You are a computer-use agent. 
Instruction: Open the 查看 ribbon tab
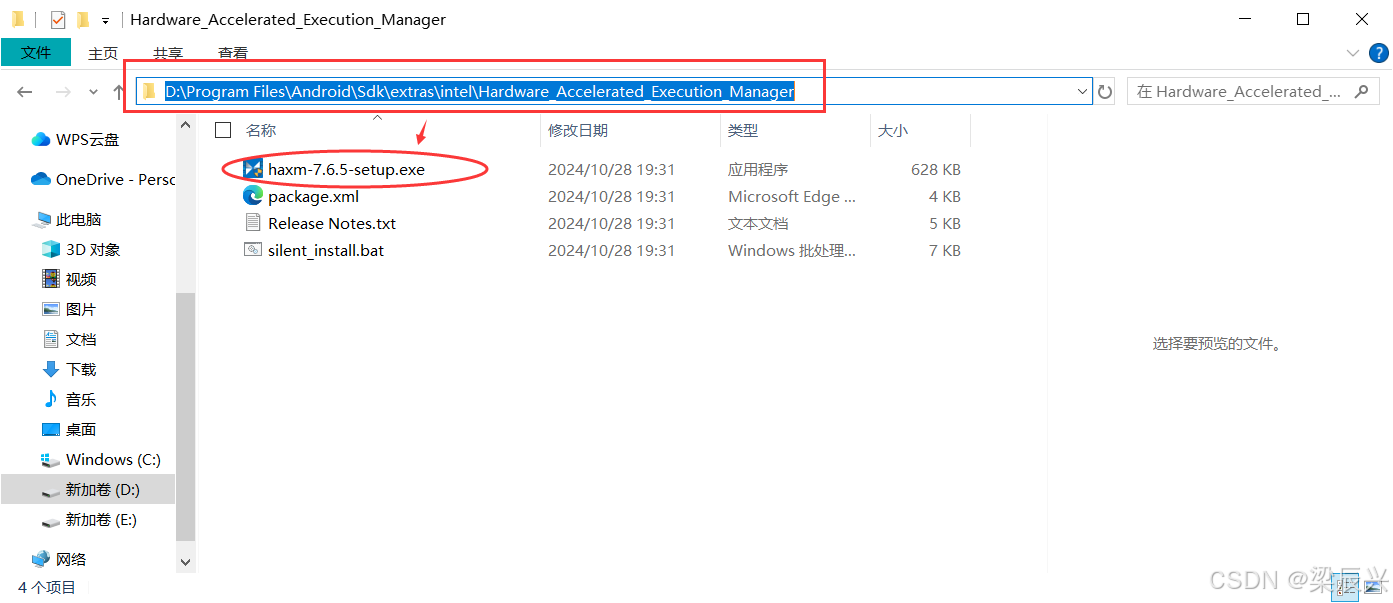(x=233, y=53)
